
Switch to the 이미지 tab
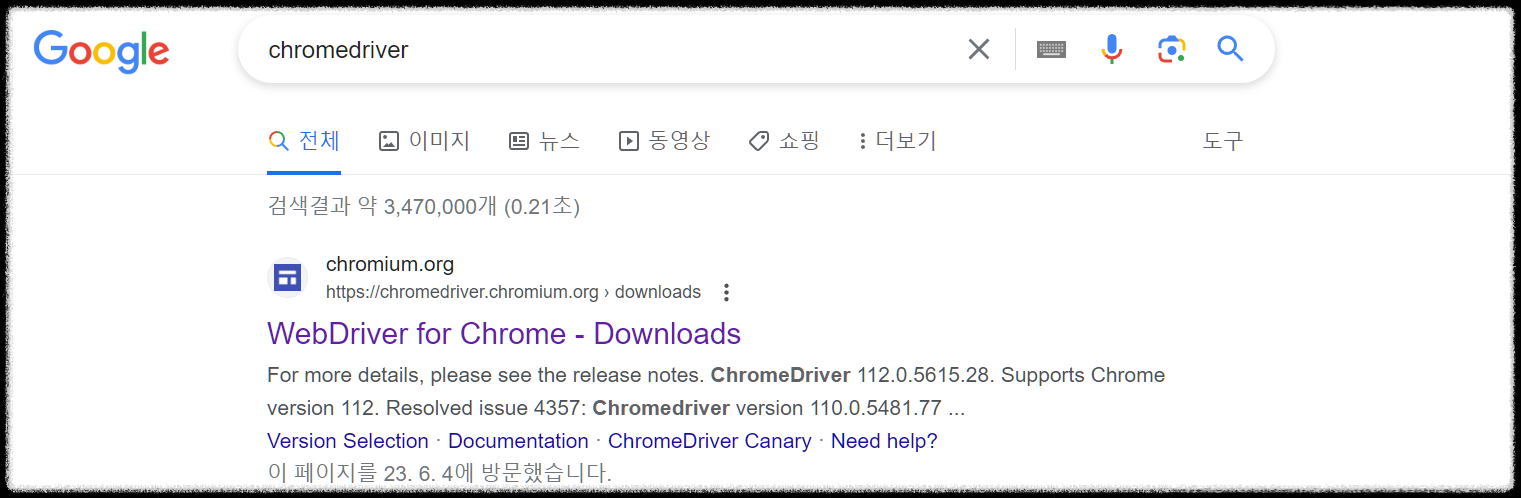pyautogui.click(x=424, y=141)
